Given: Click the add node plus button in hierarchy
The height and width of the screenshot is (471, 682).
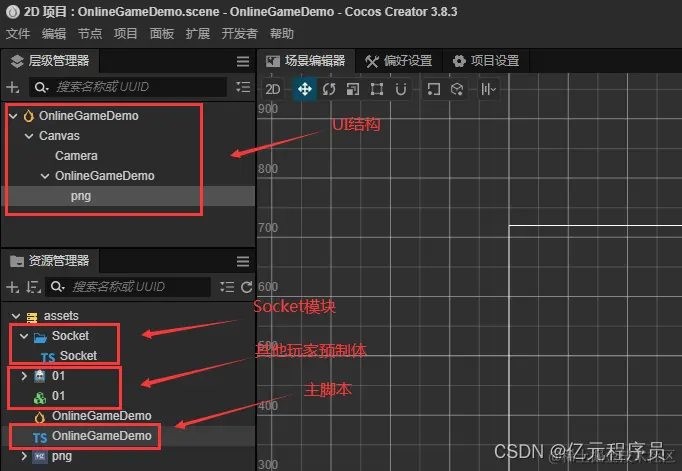Looking at the screenshot, I should [13, 87].
